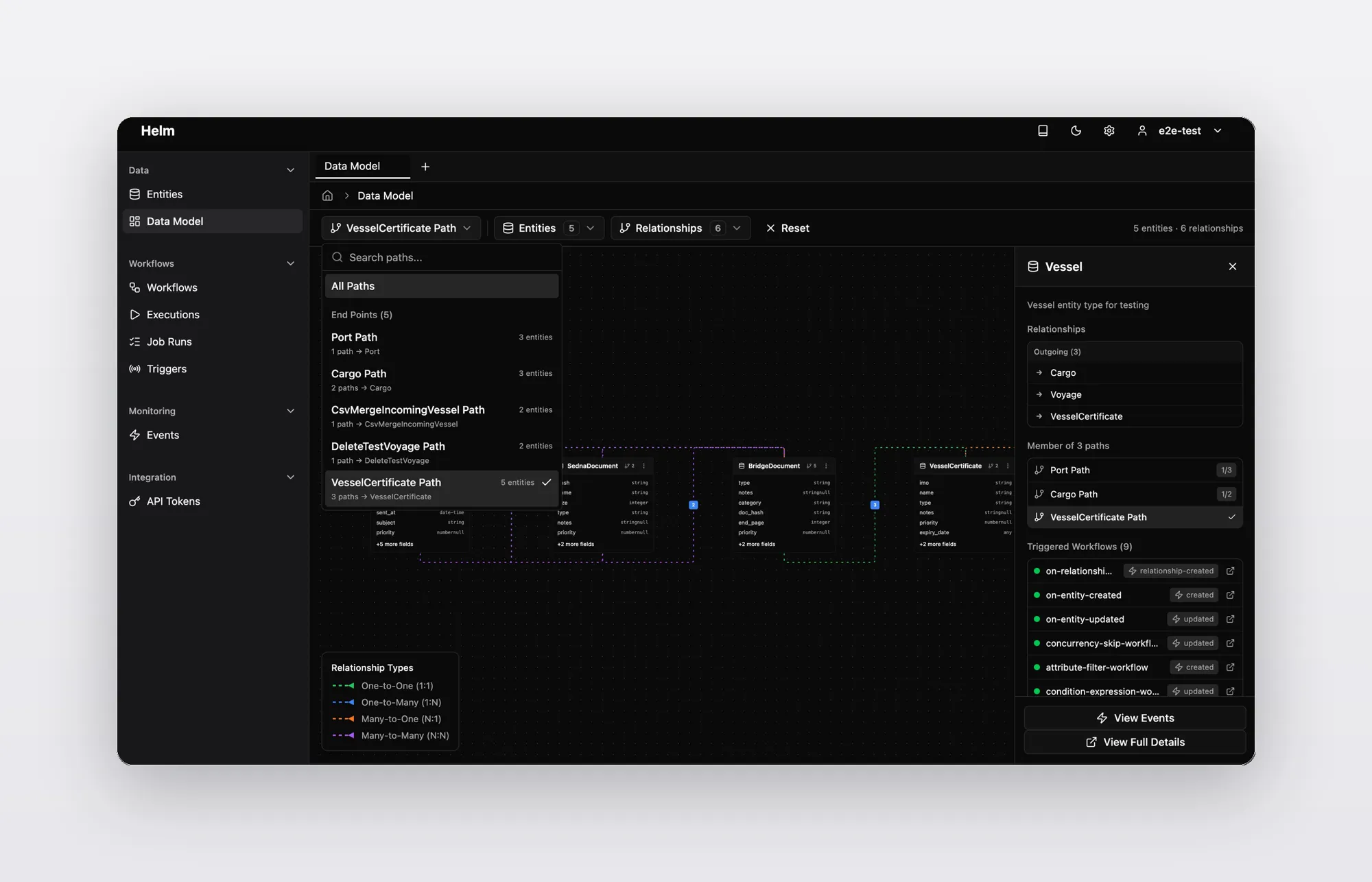Open API Tokens under Integration
1372x882 pixels.
point(213,501)
